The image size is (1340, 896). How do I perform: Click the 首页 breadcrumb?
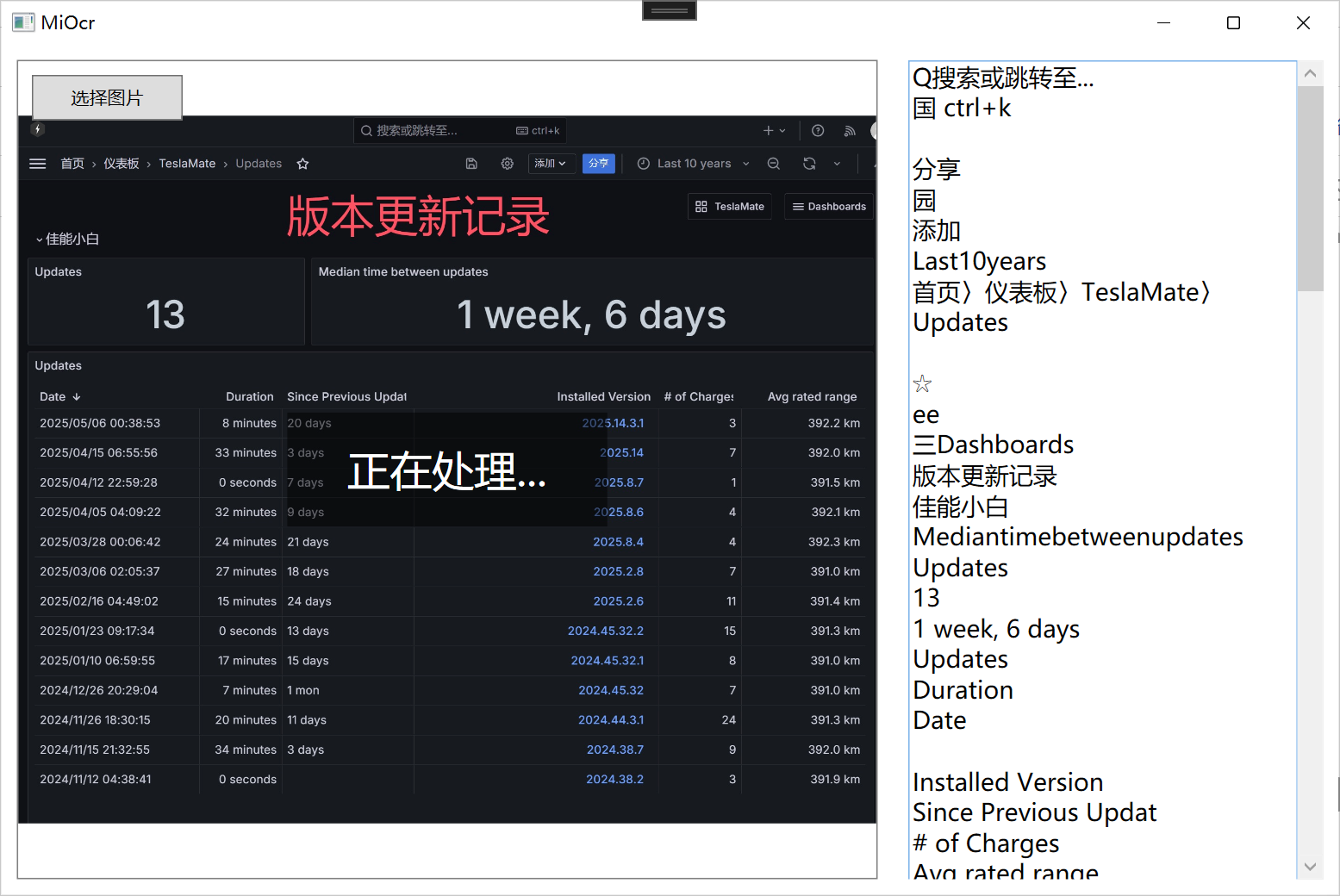72,164
